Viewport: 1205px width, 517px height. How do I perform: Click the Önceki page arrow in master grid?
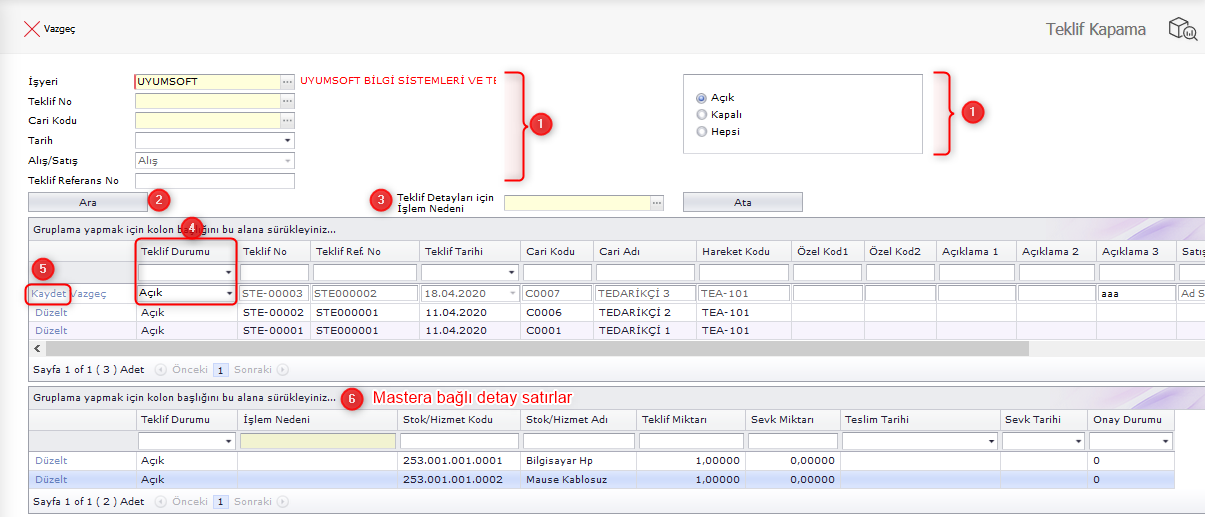coord(162,370)
